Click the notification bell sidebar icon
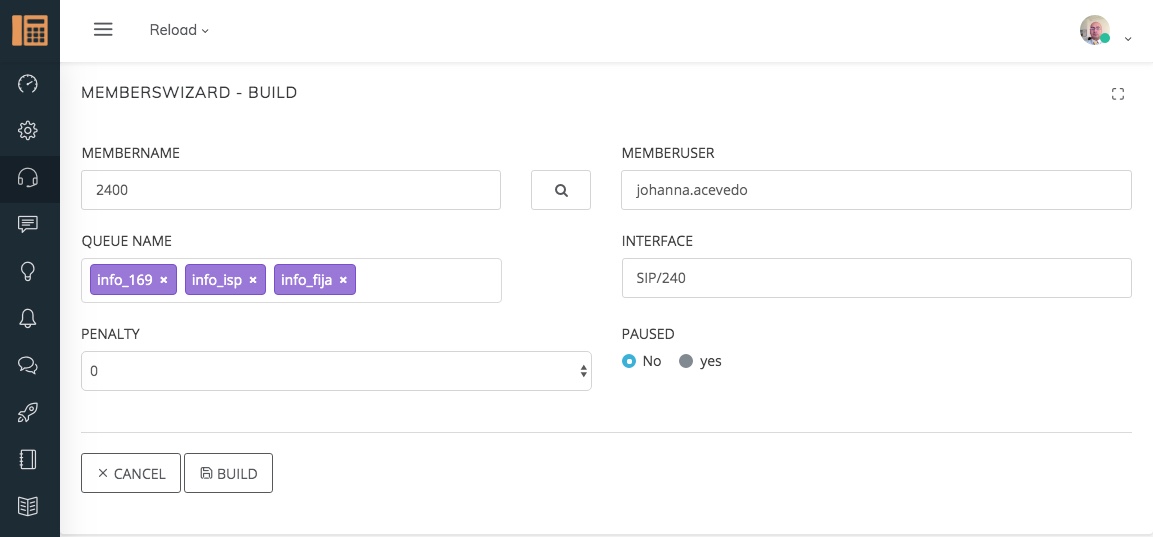Image resolution: width=1153 pixels, height=537 pixels. point(28,318)
